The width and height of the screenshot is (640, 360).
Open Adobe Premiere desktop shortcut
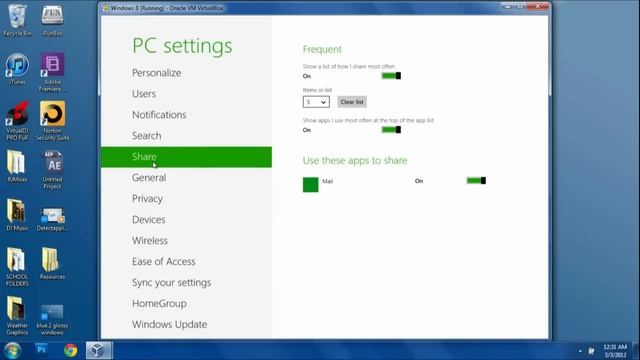tap(52, 72)
